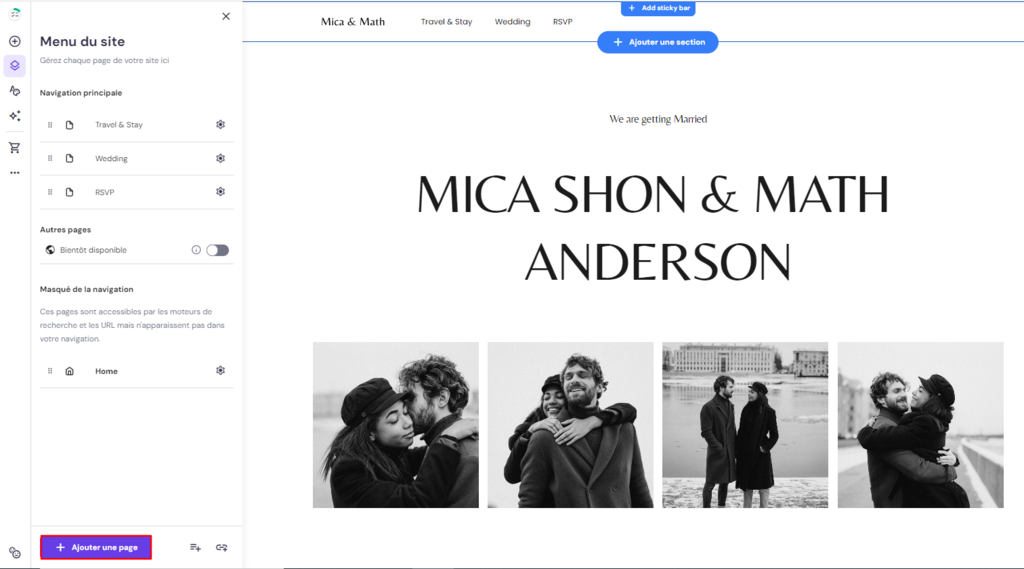The height and width of the screenshot is (569, 1024).
Task: Open the add elements plus icon in sidebar
Action: coord(14,41)
